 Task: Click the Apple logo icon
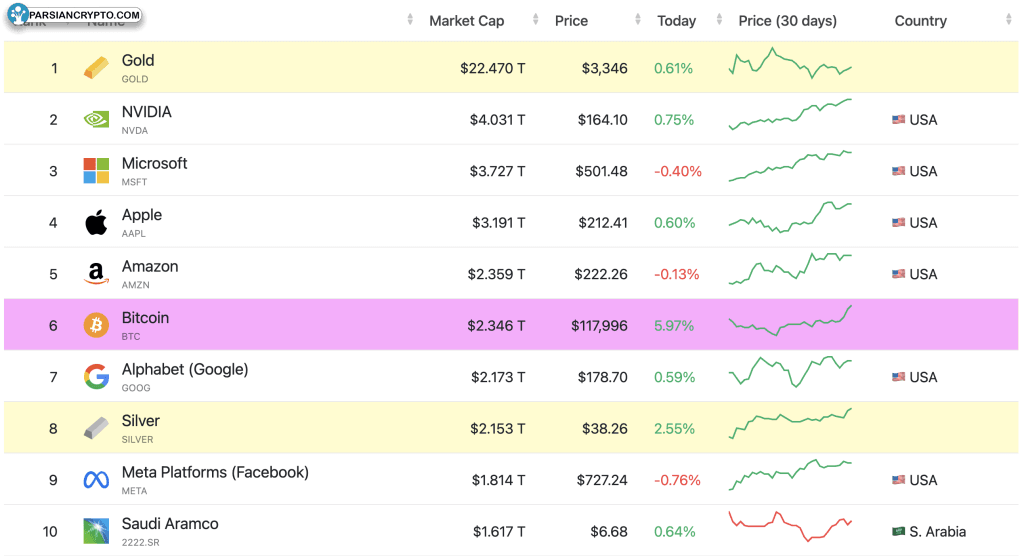click(x=96, y=222)
